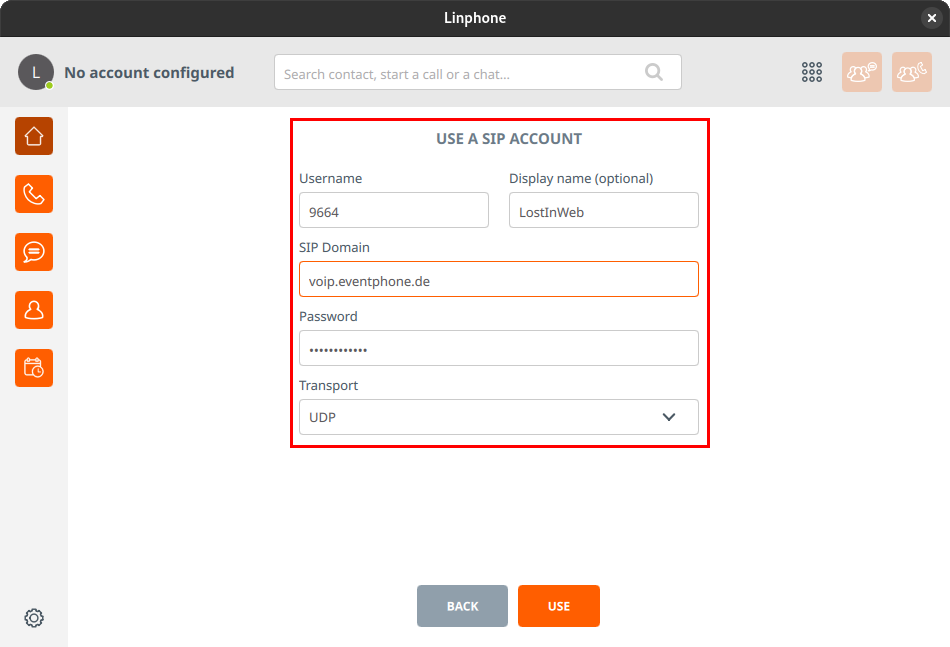
Task: Focus the Username field containing 9664
Action: tap(394, 210)
